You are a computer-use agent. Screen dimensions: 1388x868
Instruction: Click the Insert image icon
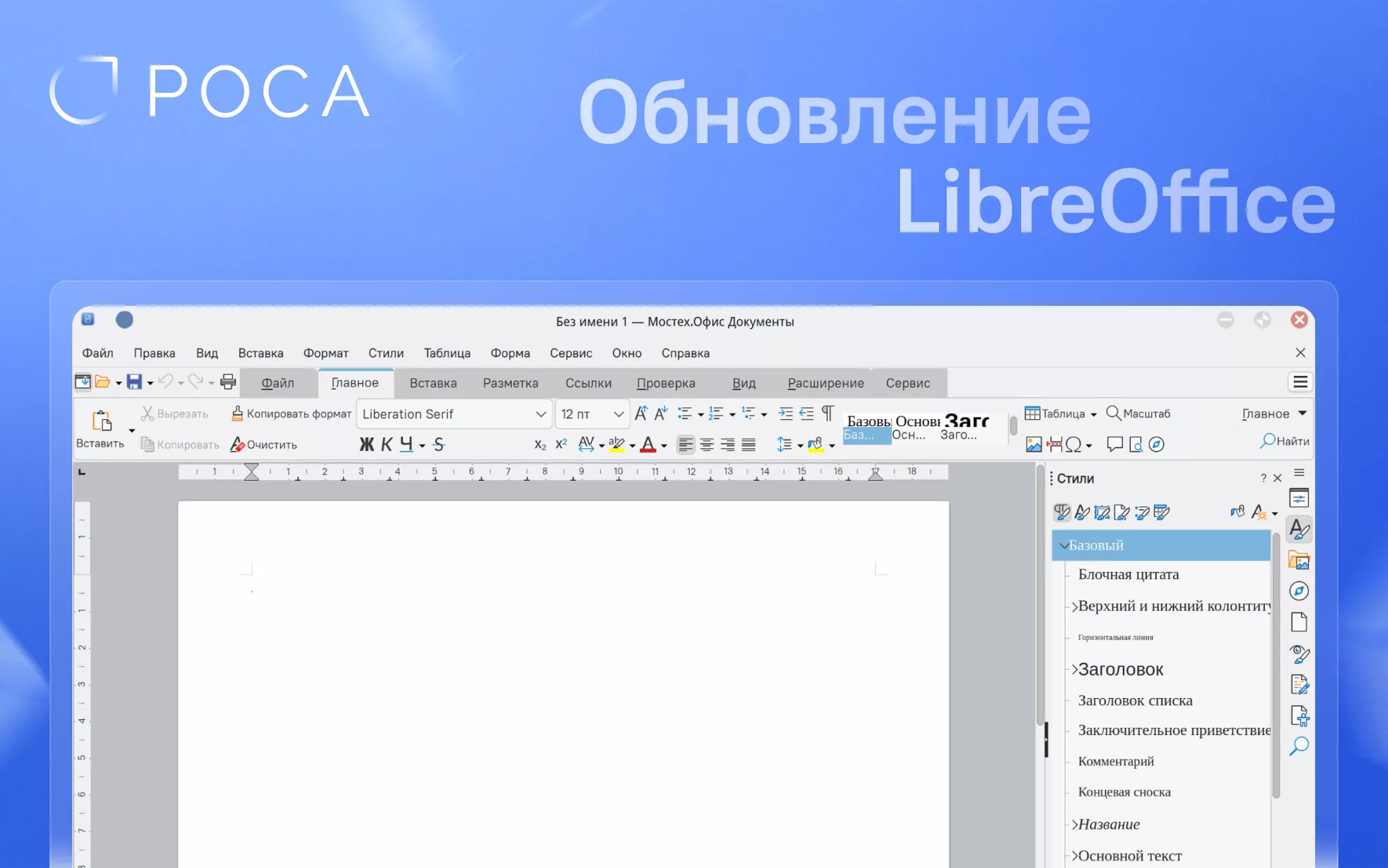point(1033,445)
